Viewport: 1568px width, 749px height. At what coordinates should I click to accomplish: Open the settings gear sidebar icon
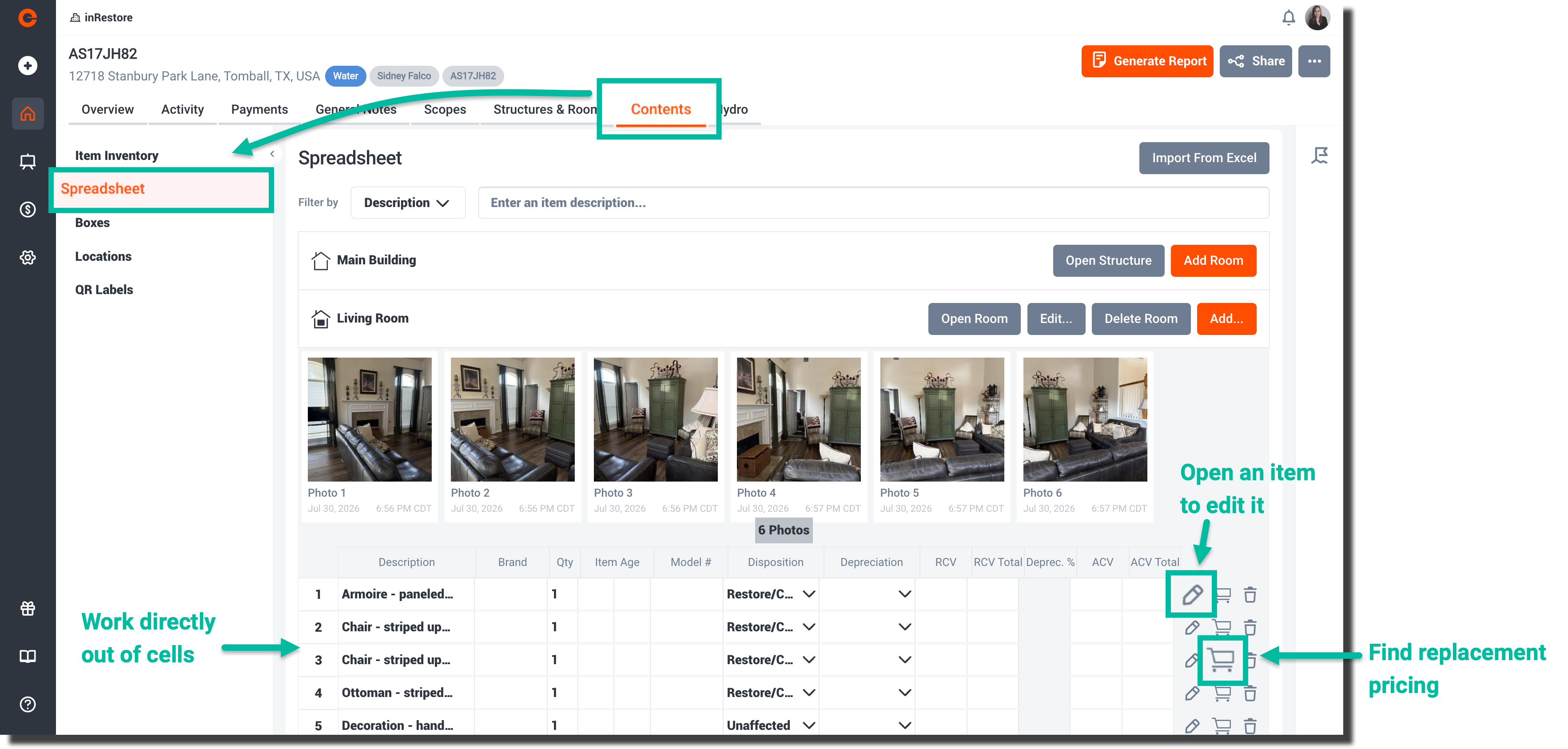(x=28, y=257)
